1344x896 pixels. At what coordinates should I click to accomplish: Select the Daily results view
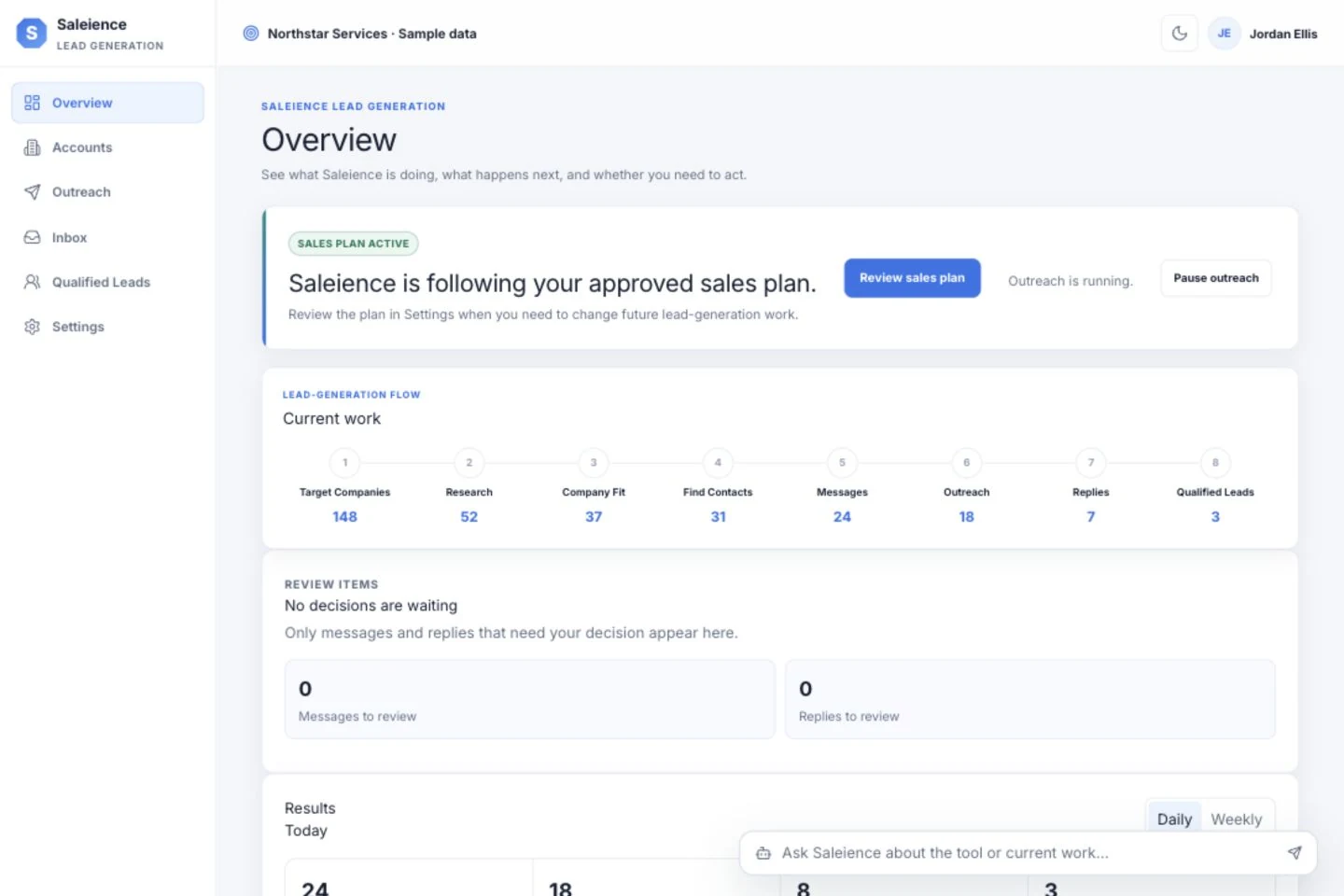click(1174, 819)
